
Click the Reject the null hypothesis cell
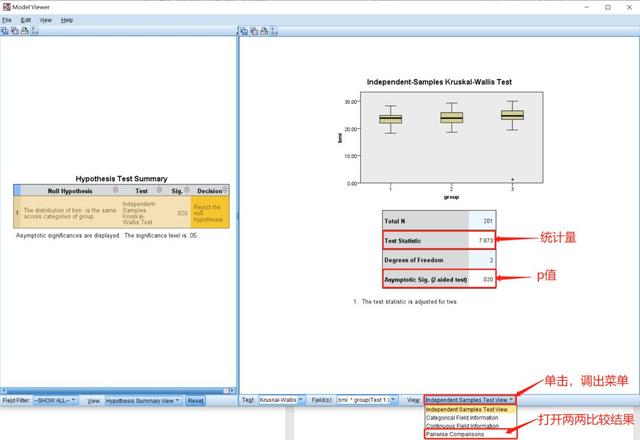tap(209, 213)
